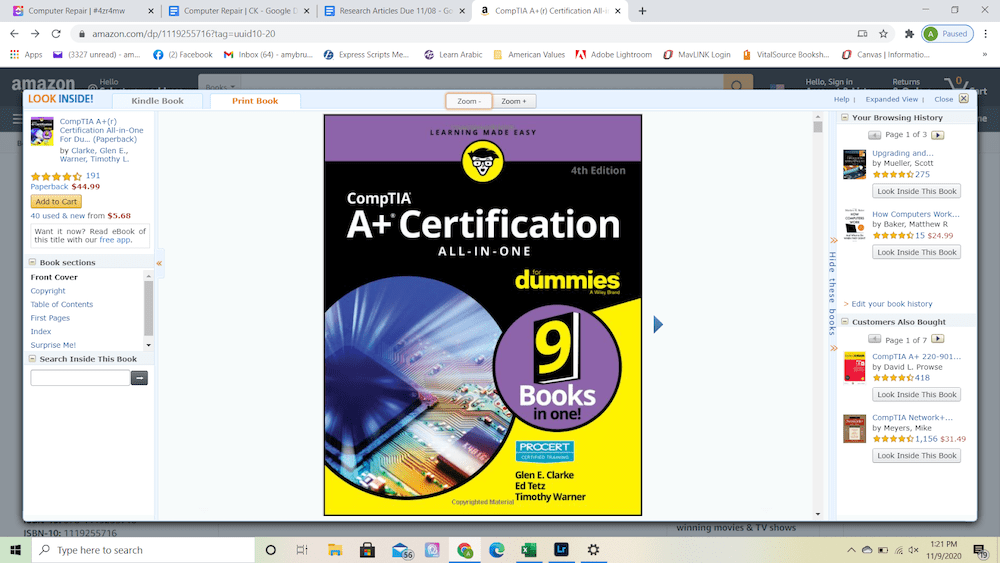This screenshot has height=563, width=1000.
Task: Collapse the Book sections panel
Action: pos(32,262)
